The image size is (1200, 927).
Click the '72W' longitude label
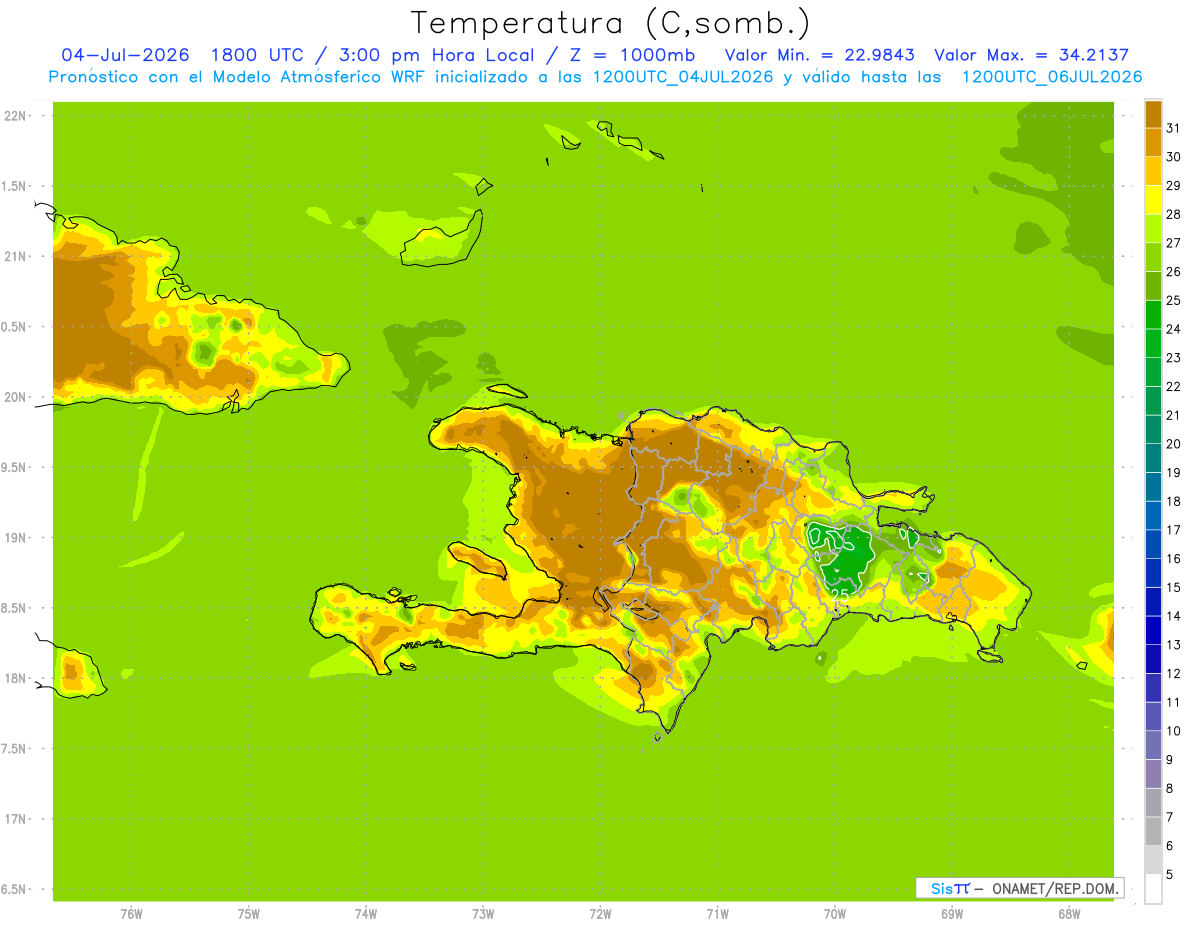pos(600,913)
